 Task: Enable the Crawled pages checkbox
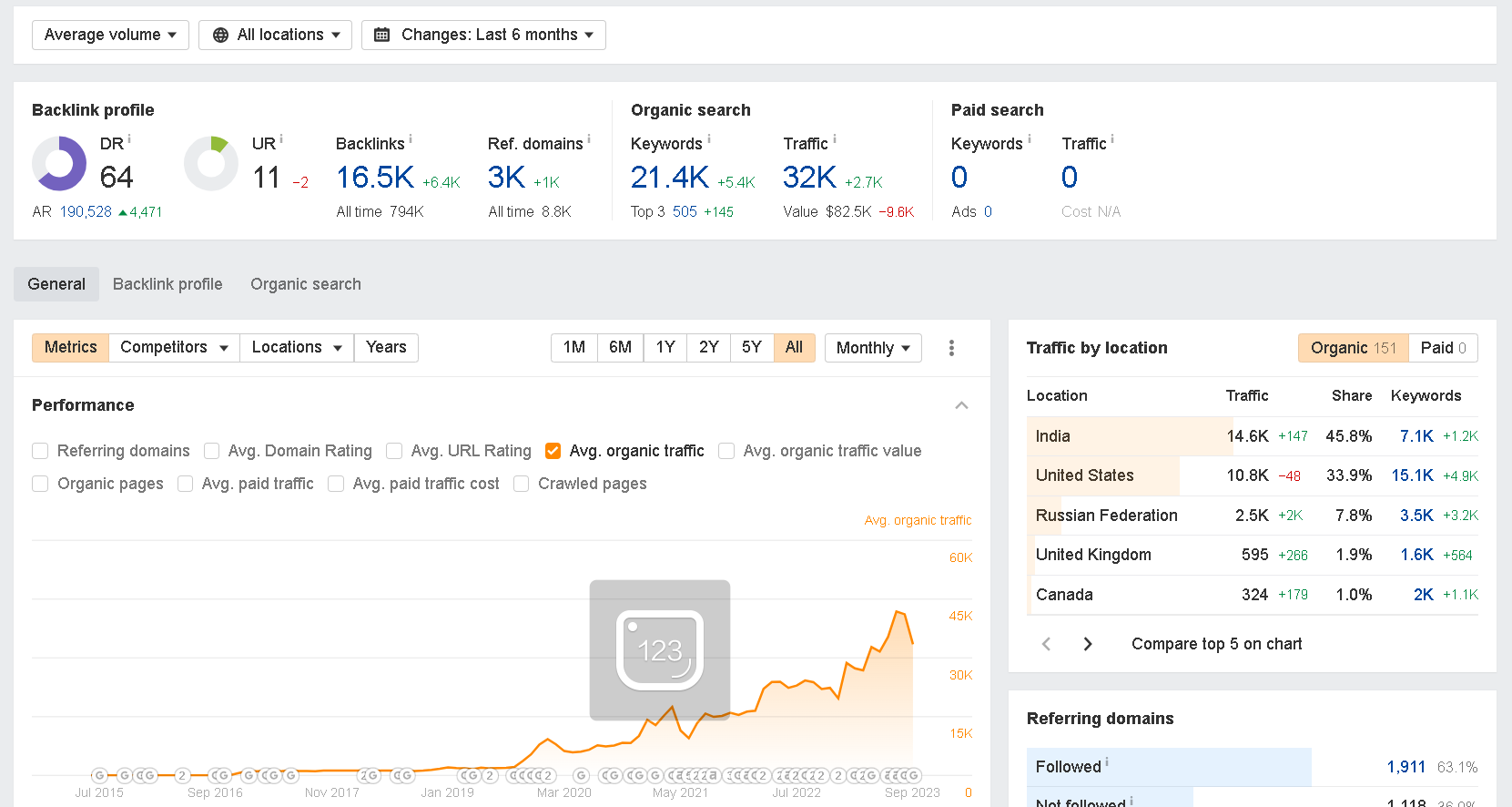click(x=522, y=484)
